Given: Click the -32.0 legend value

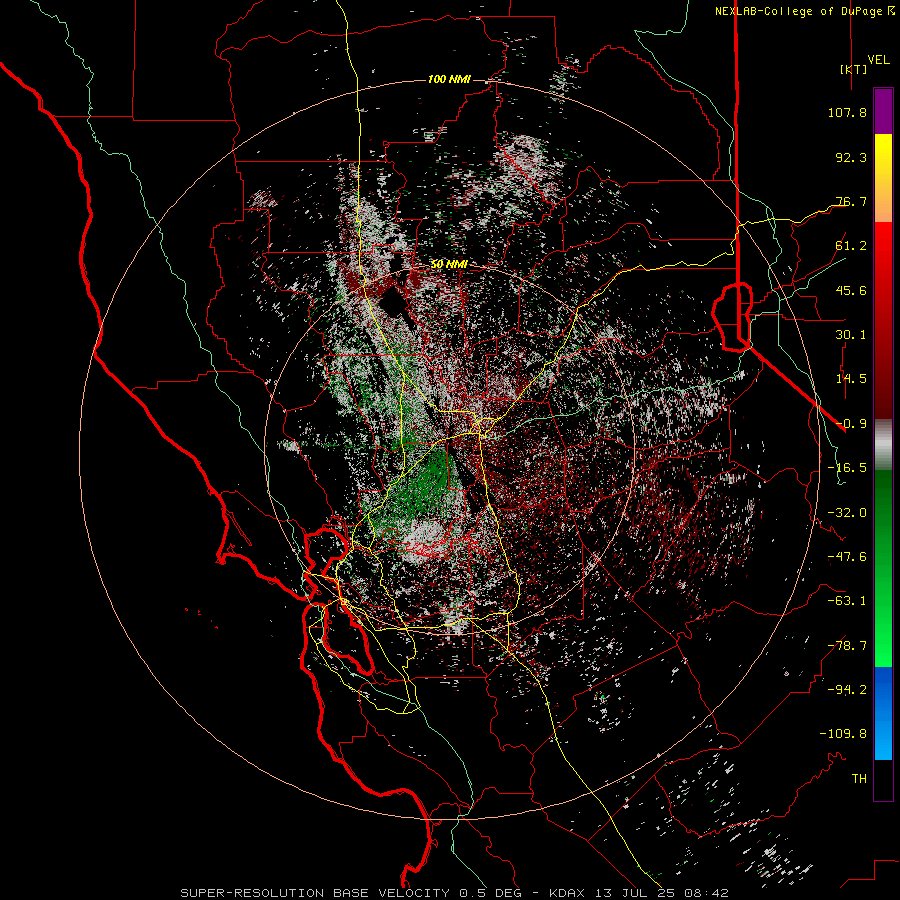Looking at the screenshot, I should (847, 513).
